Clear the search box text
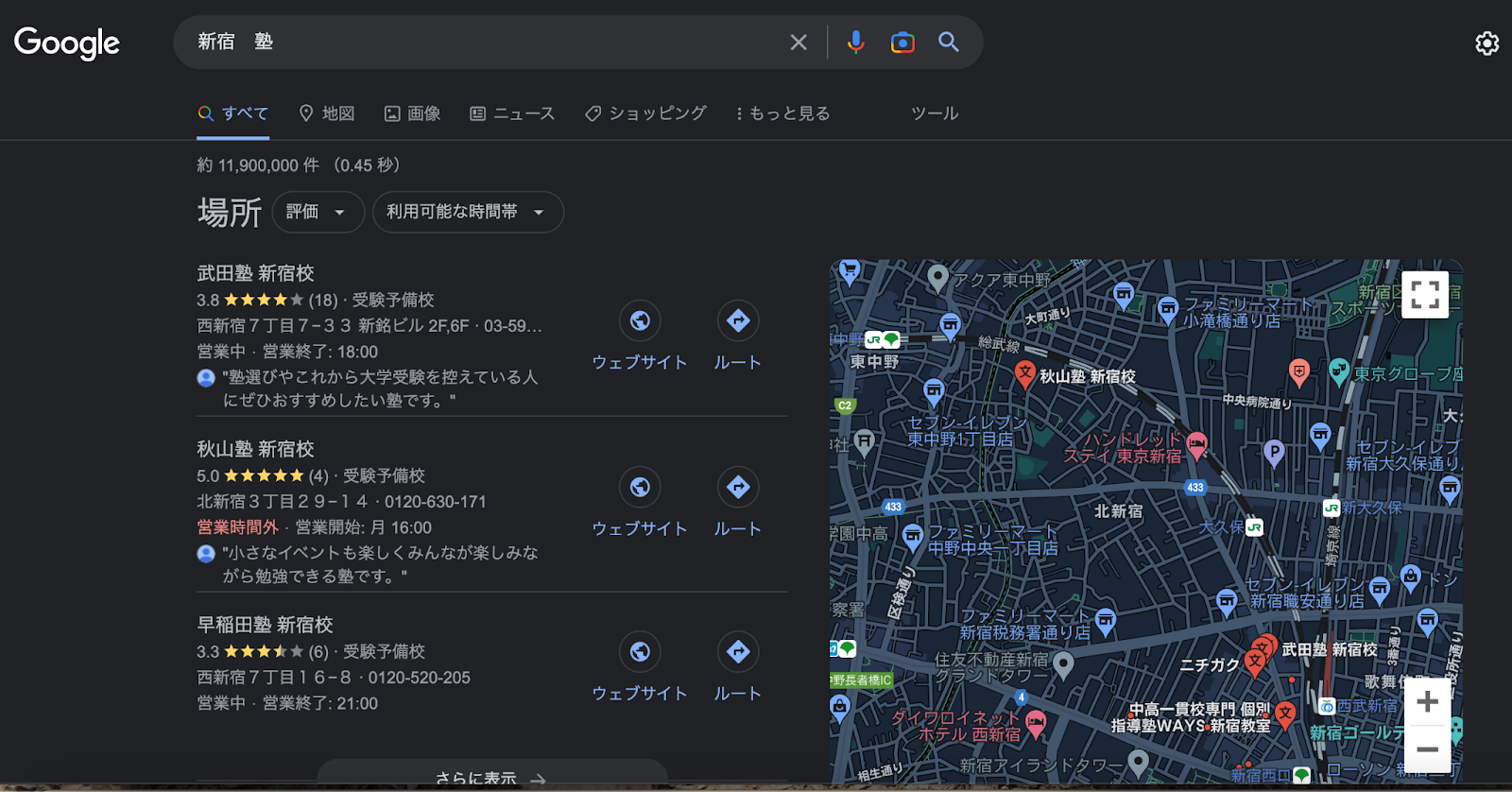Viewport: 1512px width, 792px height. [x=799, y=43]
